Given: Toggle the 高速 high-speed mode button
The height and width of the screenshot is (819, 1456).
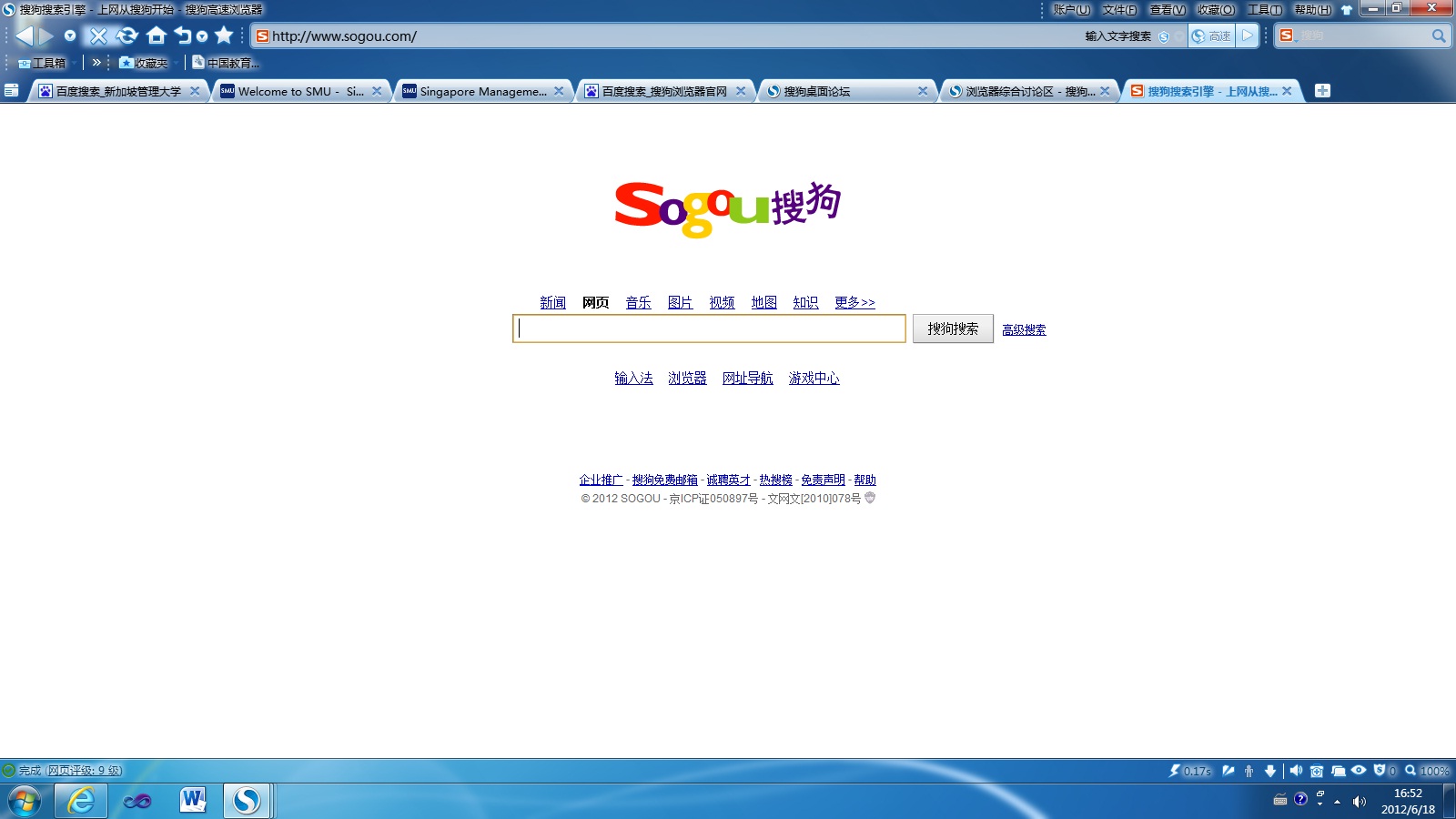Looking at the screenshot, I should 1211,36.
